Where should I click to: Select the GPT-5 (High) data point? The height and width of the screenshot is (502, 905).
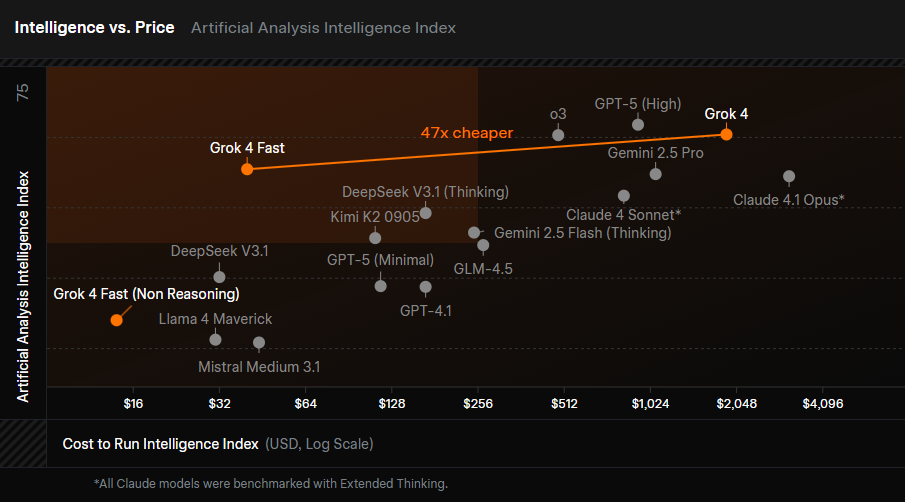click(638, 124)
